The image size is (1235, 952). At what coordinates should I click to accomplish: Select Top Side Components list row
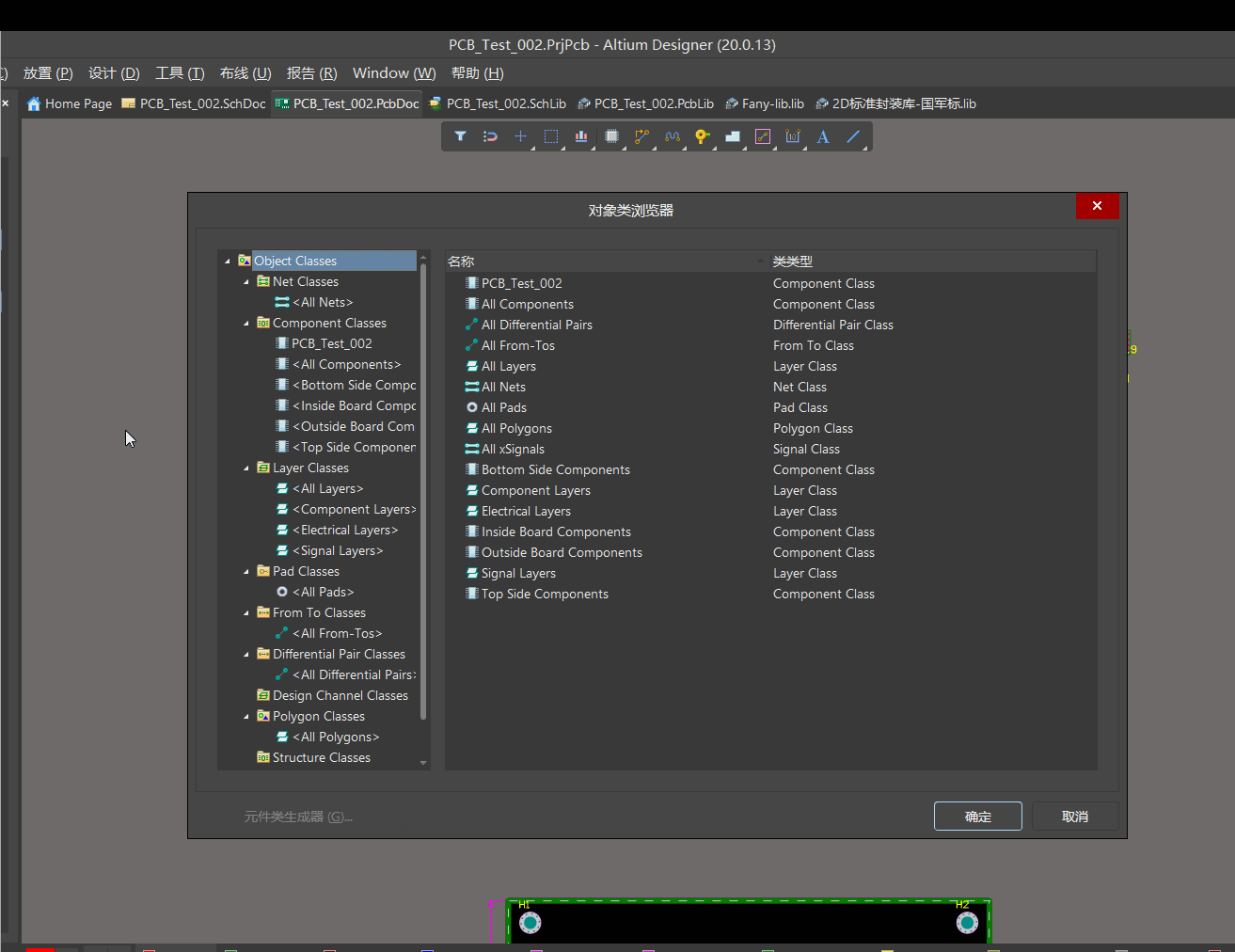[x=770, y=594]
